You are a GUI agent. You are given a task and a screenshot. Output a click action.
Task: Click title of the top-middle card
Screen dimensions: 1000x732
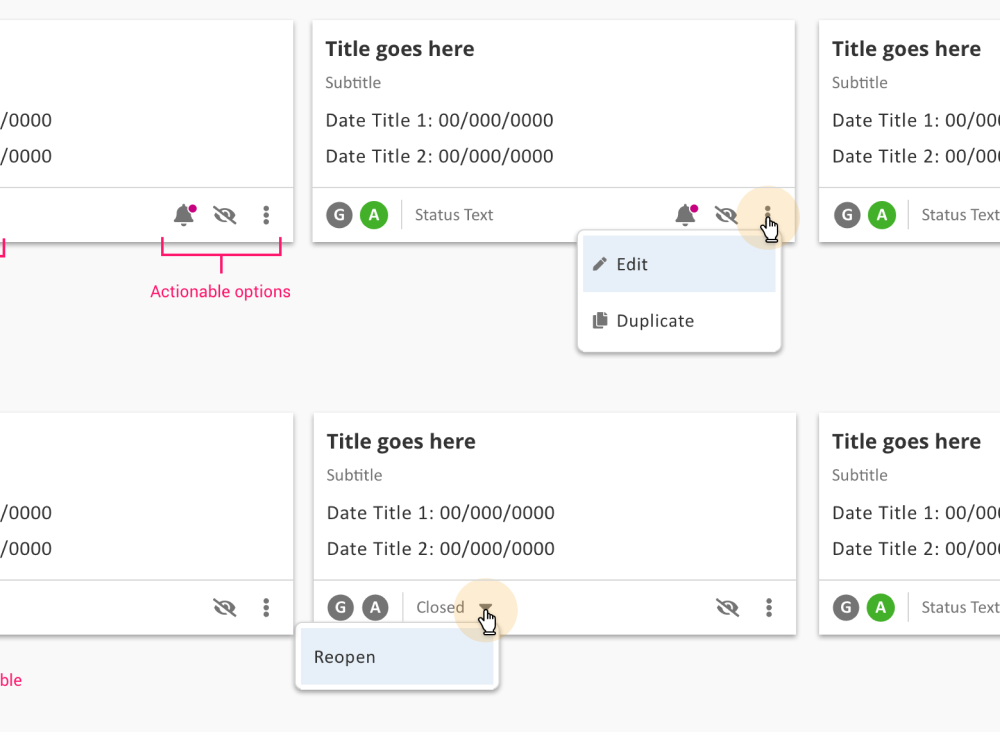(x=400, y=49)
